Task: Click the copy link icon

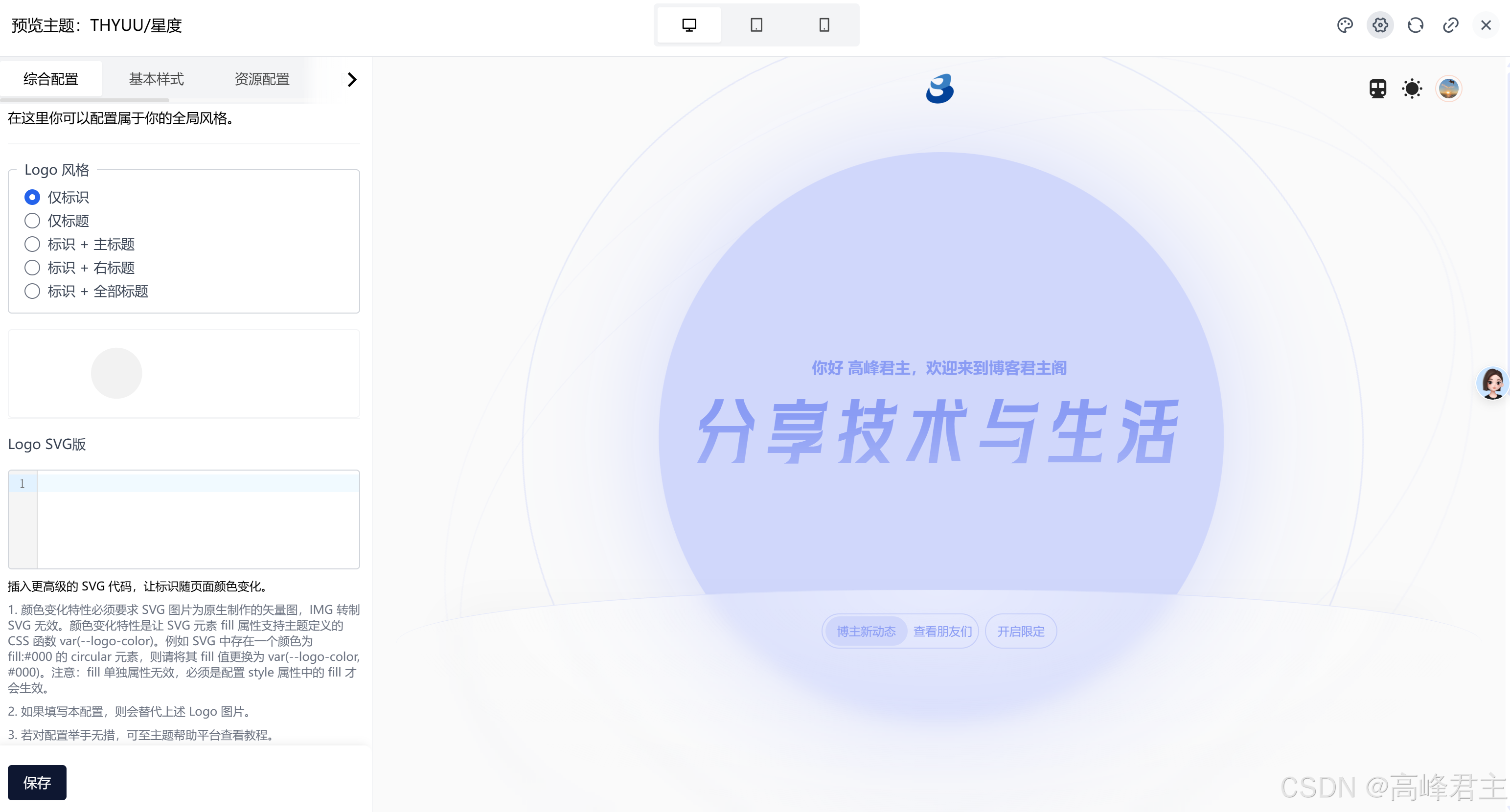Action: click(1450, 25)
